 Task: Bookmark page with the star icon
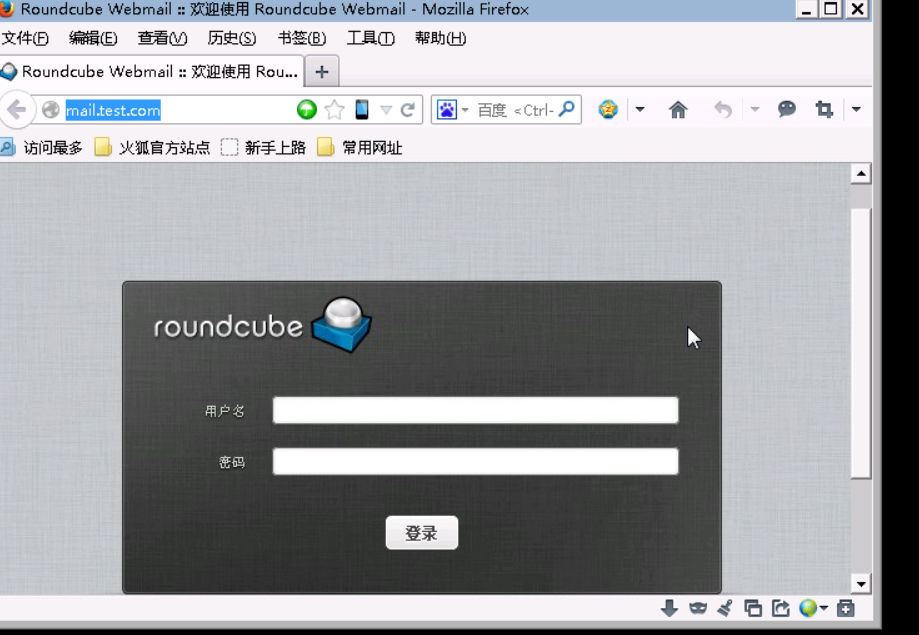pyautogui.click(x=335, y=110)
